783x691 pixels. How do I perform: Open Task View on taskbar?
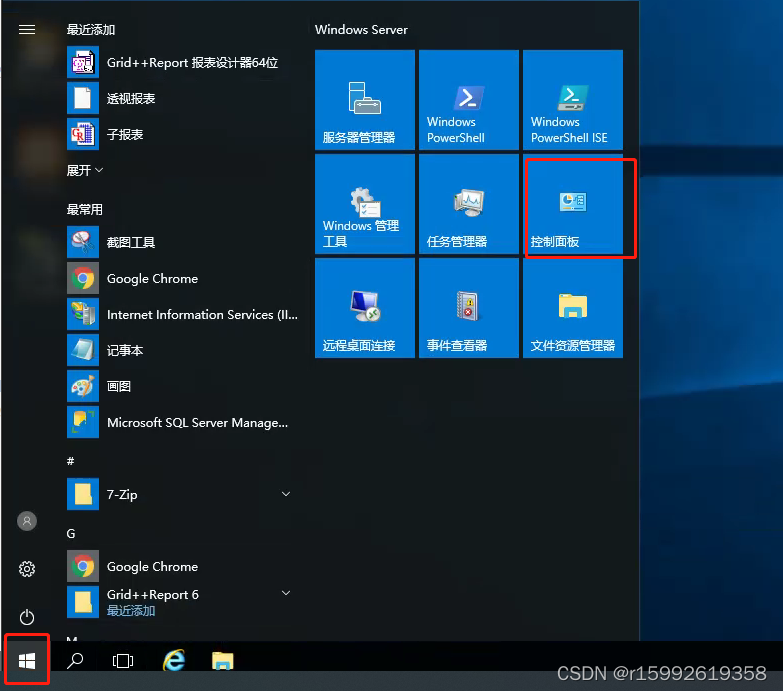(123, 661)
